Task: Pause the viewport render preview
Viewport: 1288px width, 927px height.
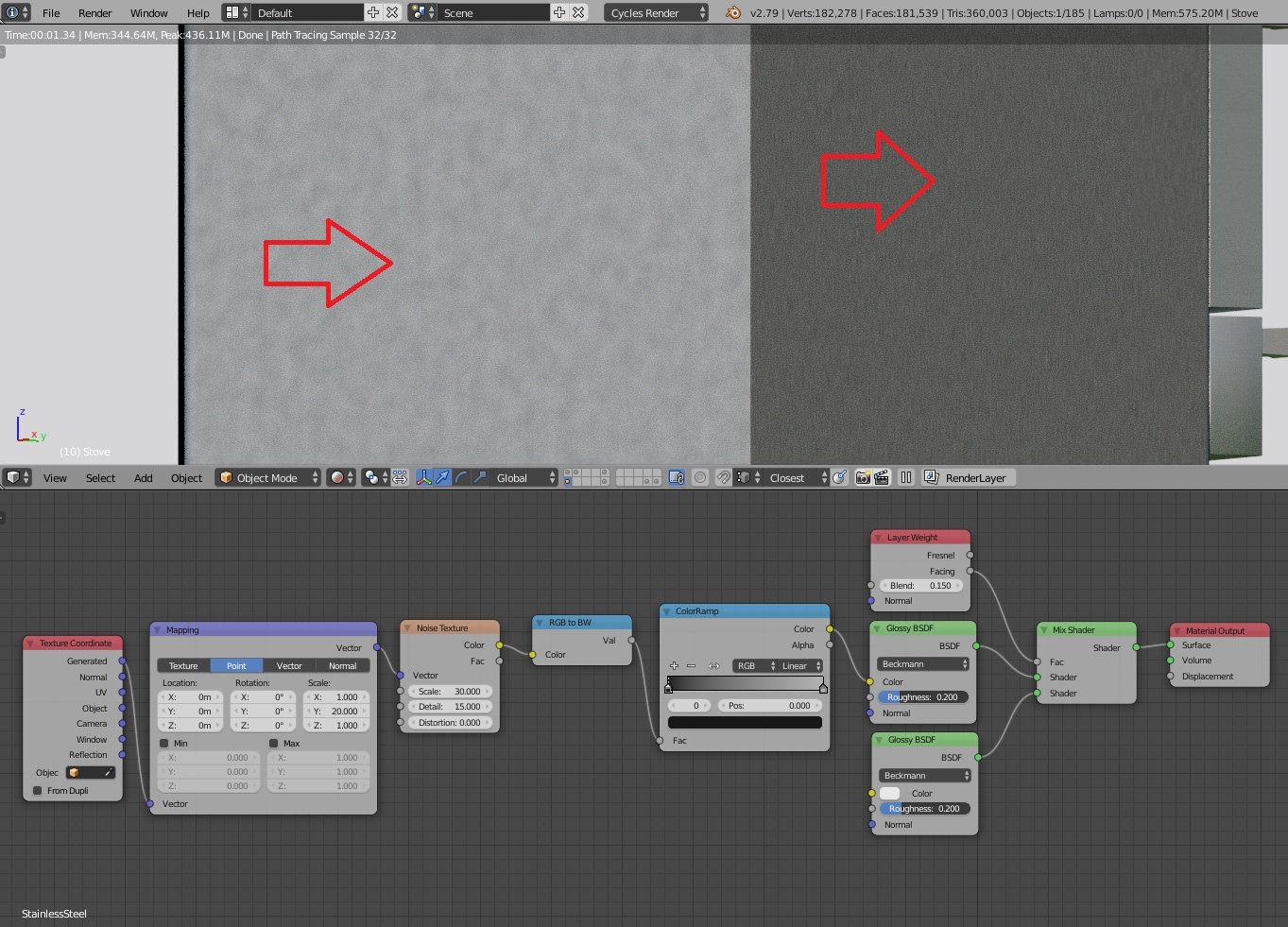Action: click(906, 477)
